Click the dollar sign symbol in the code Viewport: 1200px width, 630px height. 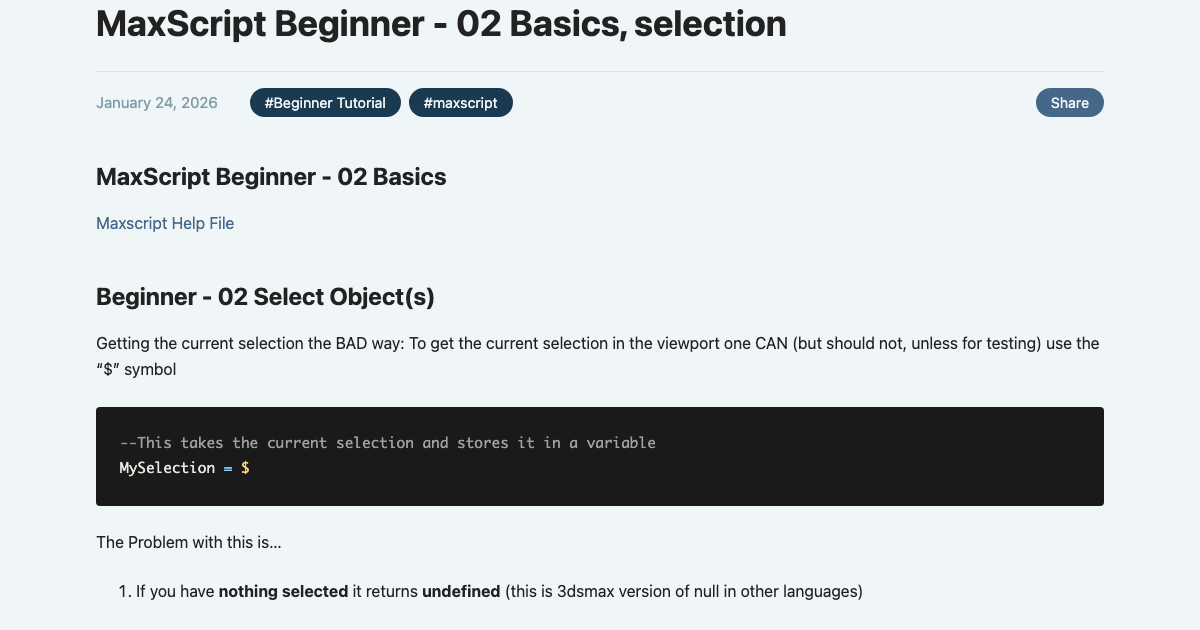pyautogui.click(x=246, y=467)
